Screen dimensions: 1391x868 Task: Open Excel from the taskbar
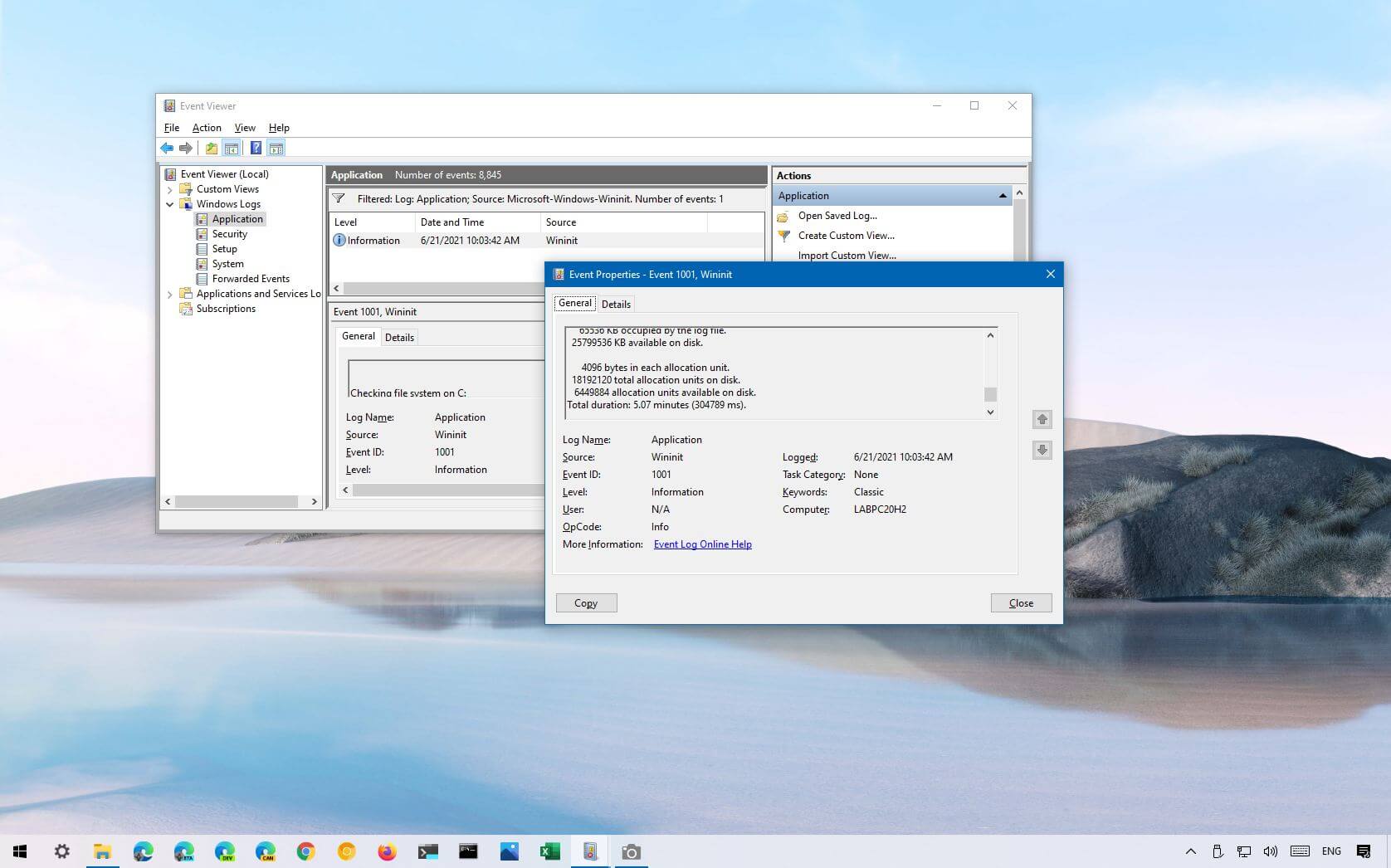tap(549, 851)
